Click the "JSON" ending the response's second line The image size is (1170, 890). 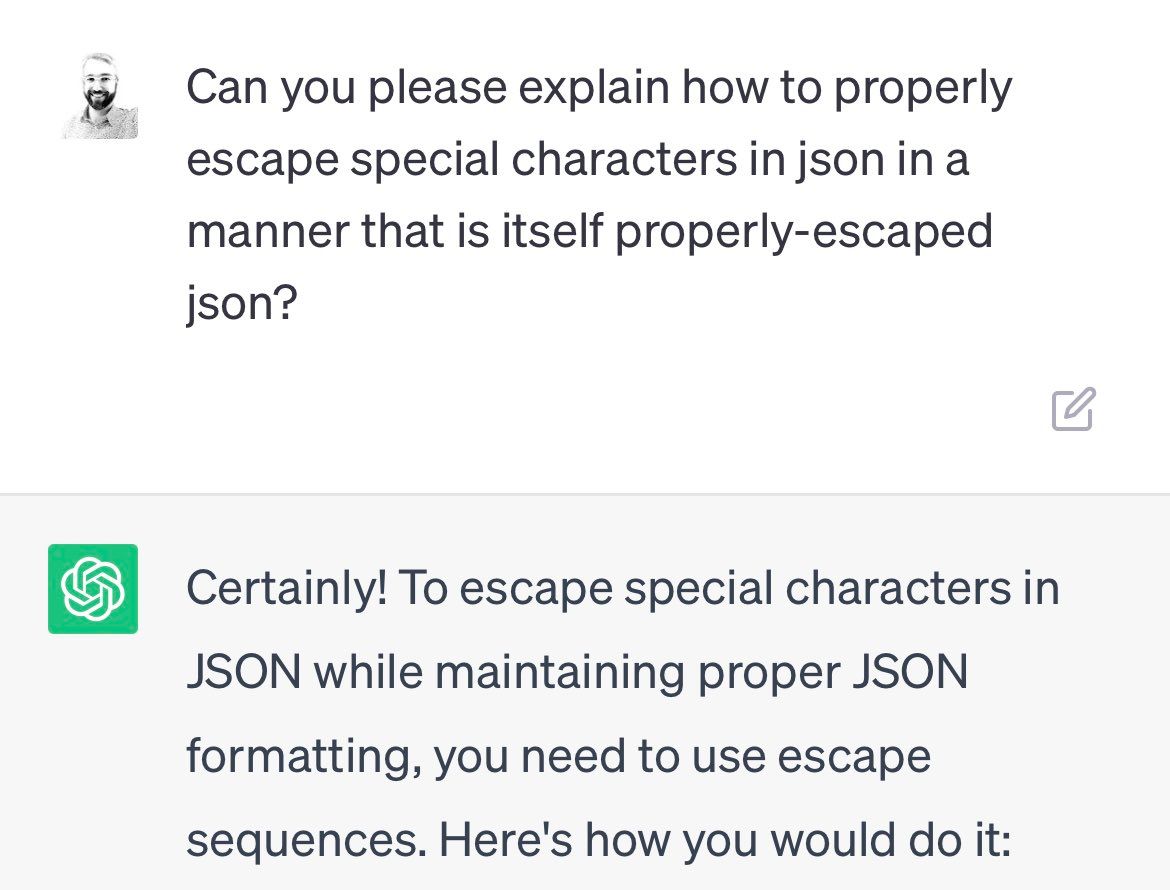(x=910, y=672)
